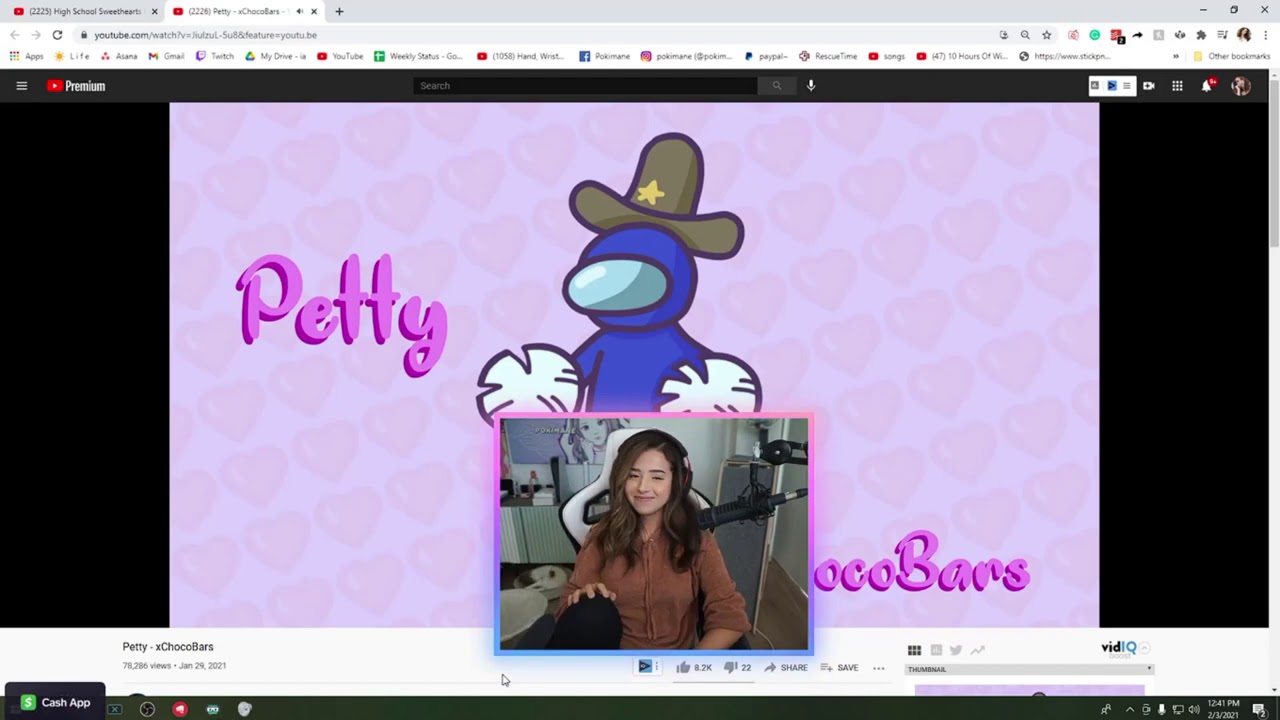The image size is (1280, 720).
Task: Open the video more actions ellipsis
Action: click(879, 668)
